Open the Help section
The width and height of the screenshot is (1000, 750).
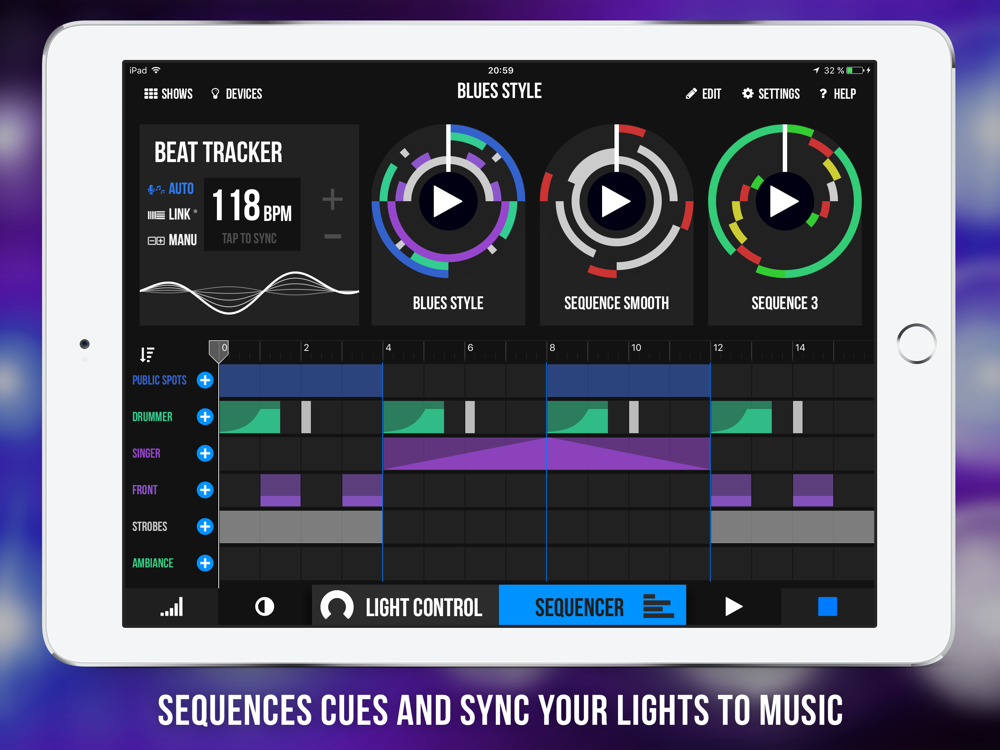(x=837, y=94)
